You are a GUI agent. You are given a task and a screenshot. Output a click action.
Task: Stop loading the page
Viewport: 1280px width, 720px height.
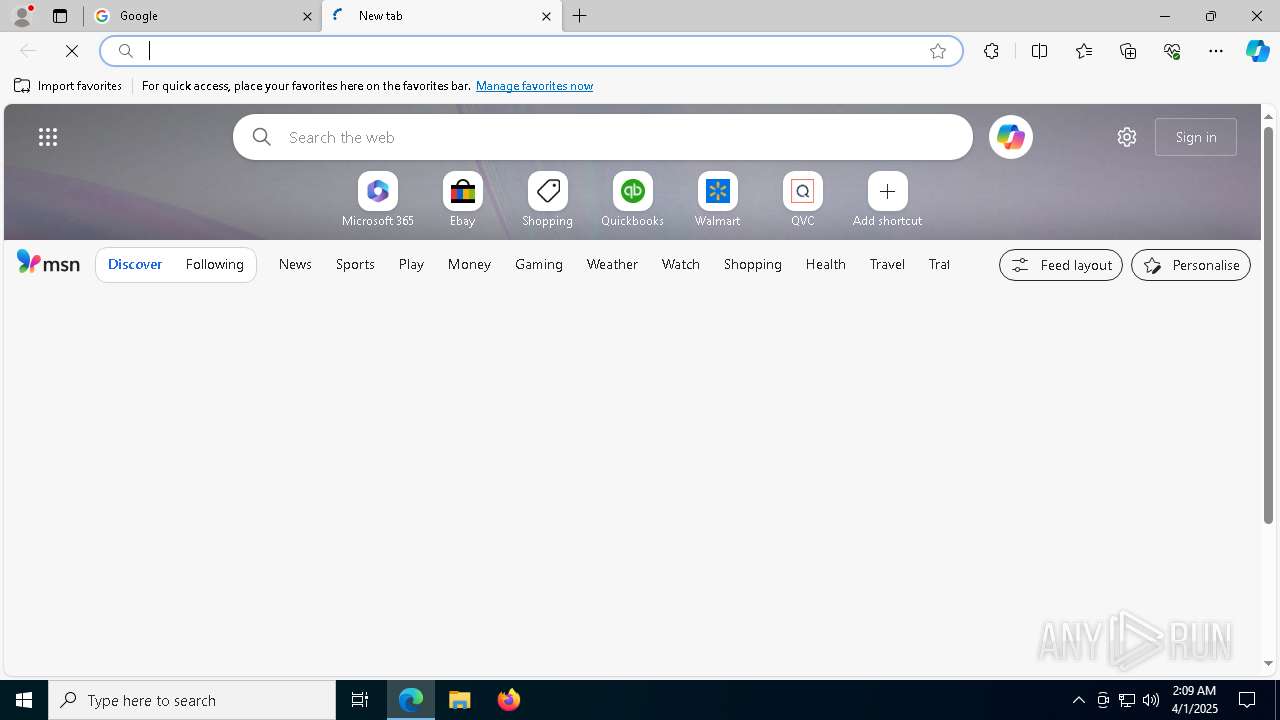tap(72, 51)
